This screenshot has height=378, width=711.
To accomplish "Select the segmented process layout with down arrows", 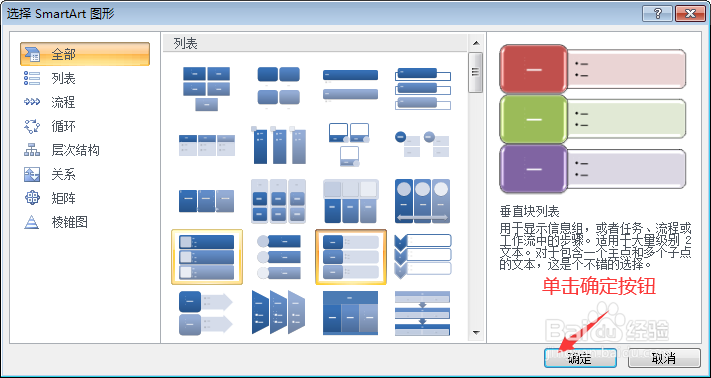I will pyautogui.click(x=423, y=313).
